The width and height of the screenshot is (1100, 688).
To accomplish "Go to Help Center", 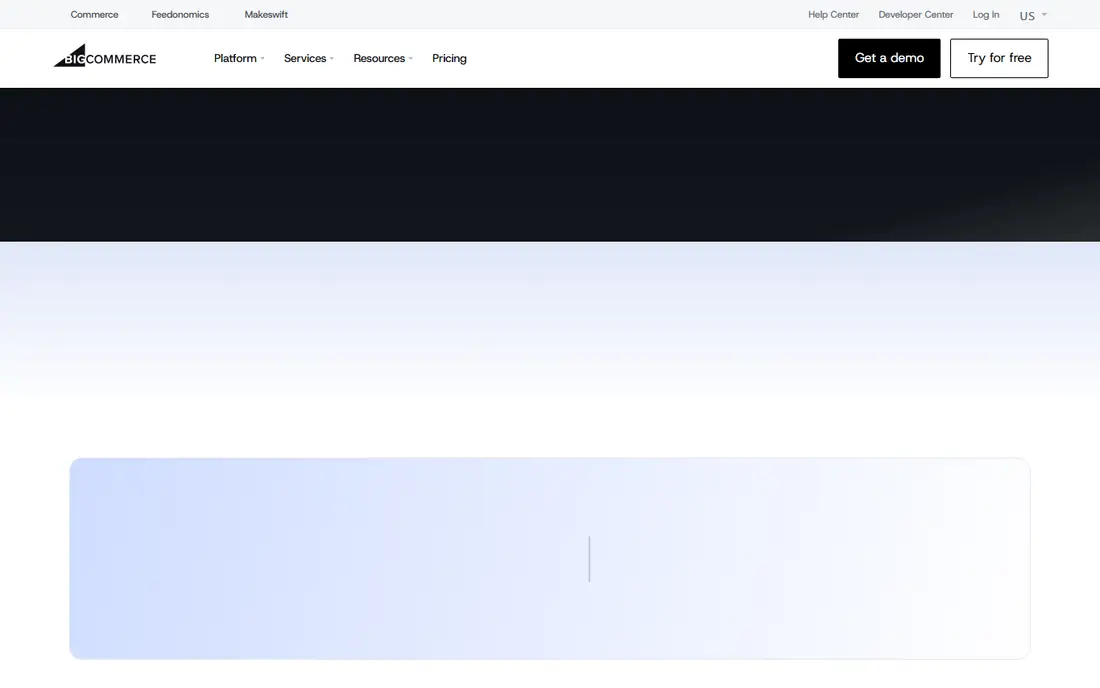I will 833,15.
